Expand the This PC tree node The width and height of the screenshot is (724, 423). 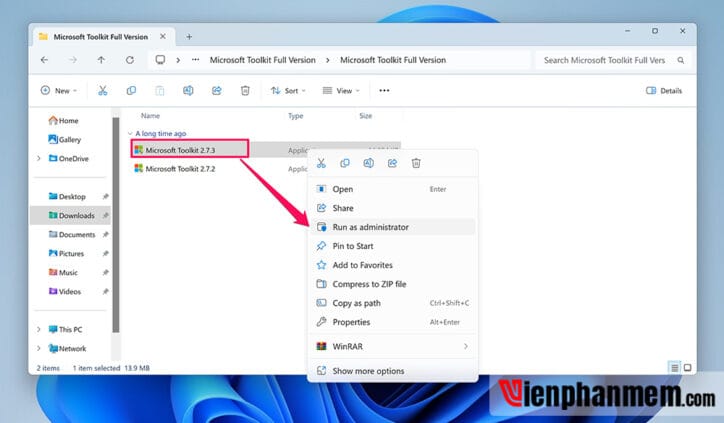point(39,329)
